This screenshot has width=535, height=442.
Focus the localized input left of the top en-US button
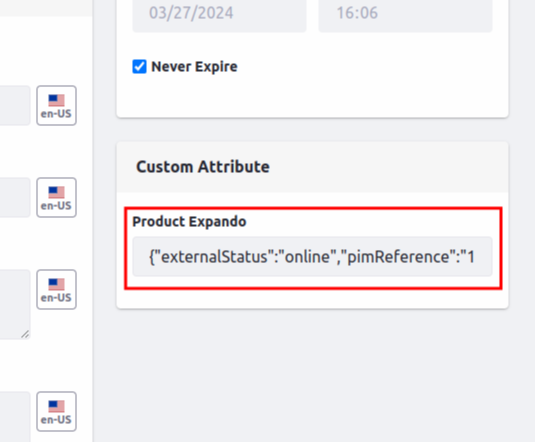(x=15, y=105)
